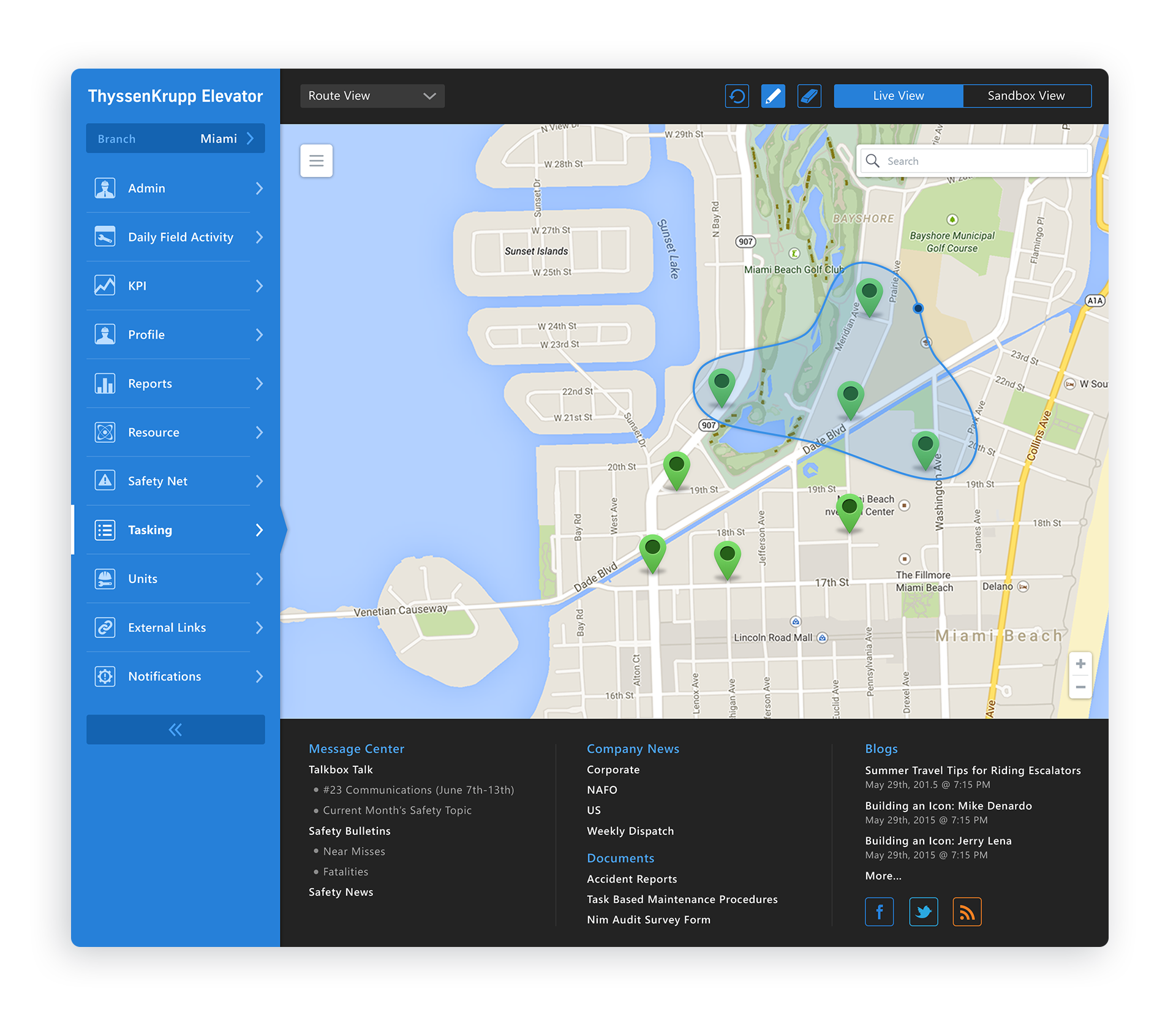The image size is (1176, 1018).
Task: Expand the Admin menu chevron
Action: [259, 188]
